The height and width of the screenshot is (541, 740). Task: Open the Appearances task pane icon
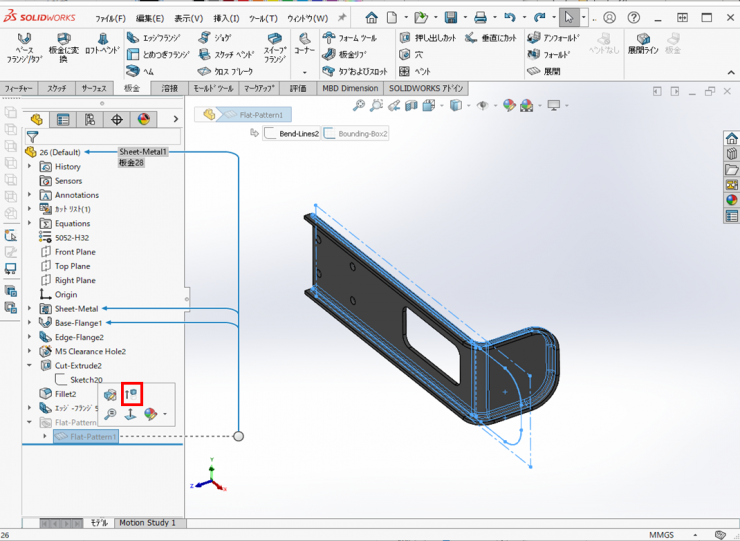(731, 200)
